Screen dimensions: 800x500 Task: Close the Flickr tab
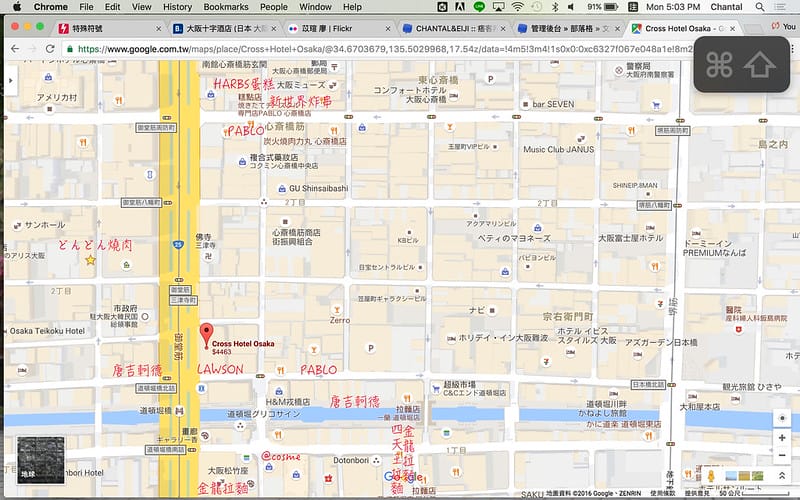click(x=388, y=29)
